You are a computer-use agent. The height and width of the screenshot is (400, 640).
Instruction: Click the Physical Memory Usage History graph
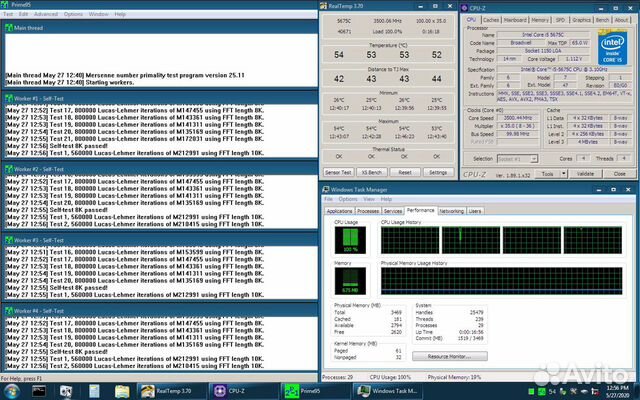pos(501,281)
